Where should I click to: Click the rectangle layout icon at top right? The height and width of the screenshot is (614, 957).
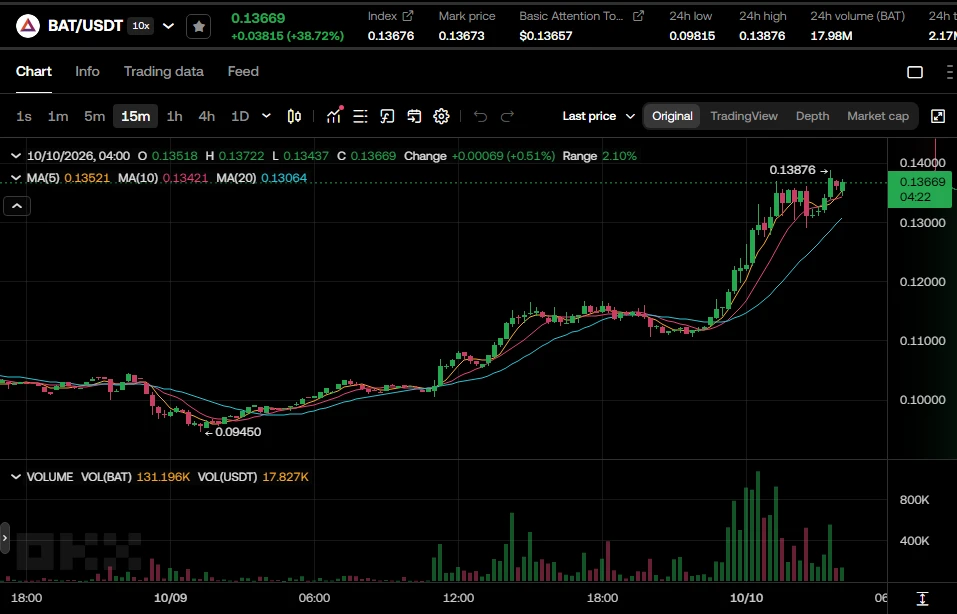coord(915,72)
